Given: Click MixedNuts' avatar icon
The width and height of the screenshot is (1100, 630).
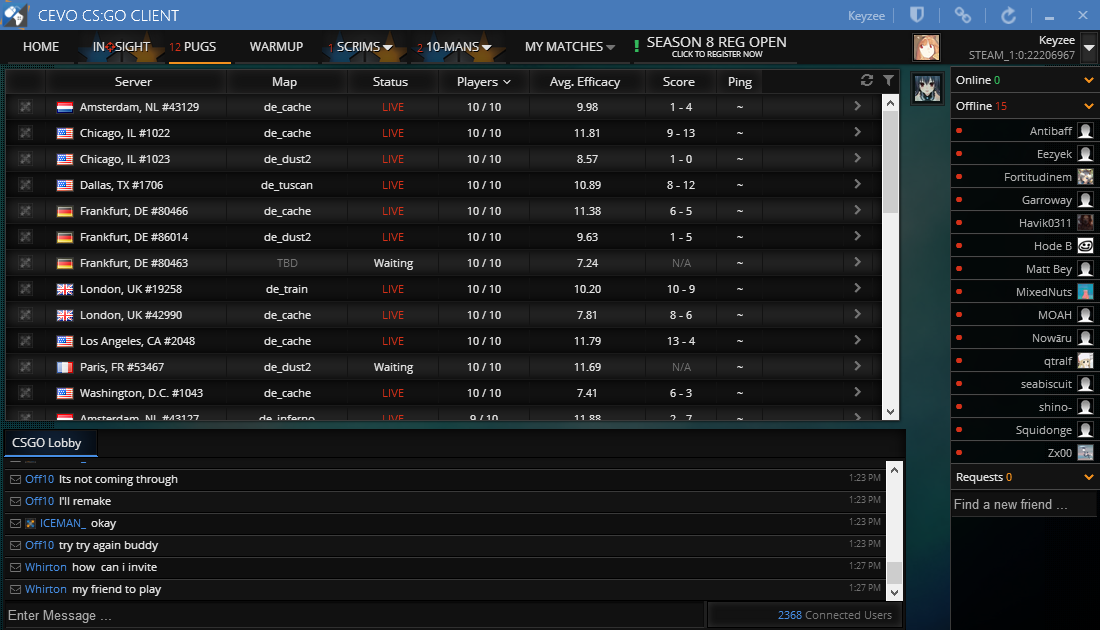Looking at the screenshot, I should pos(1085,292).
